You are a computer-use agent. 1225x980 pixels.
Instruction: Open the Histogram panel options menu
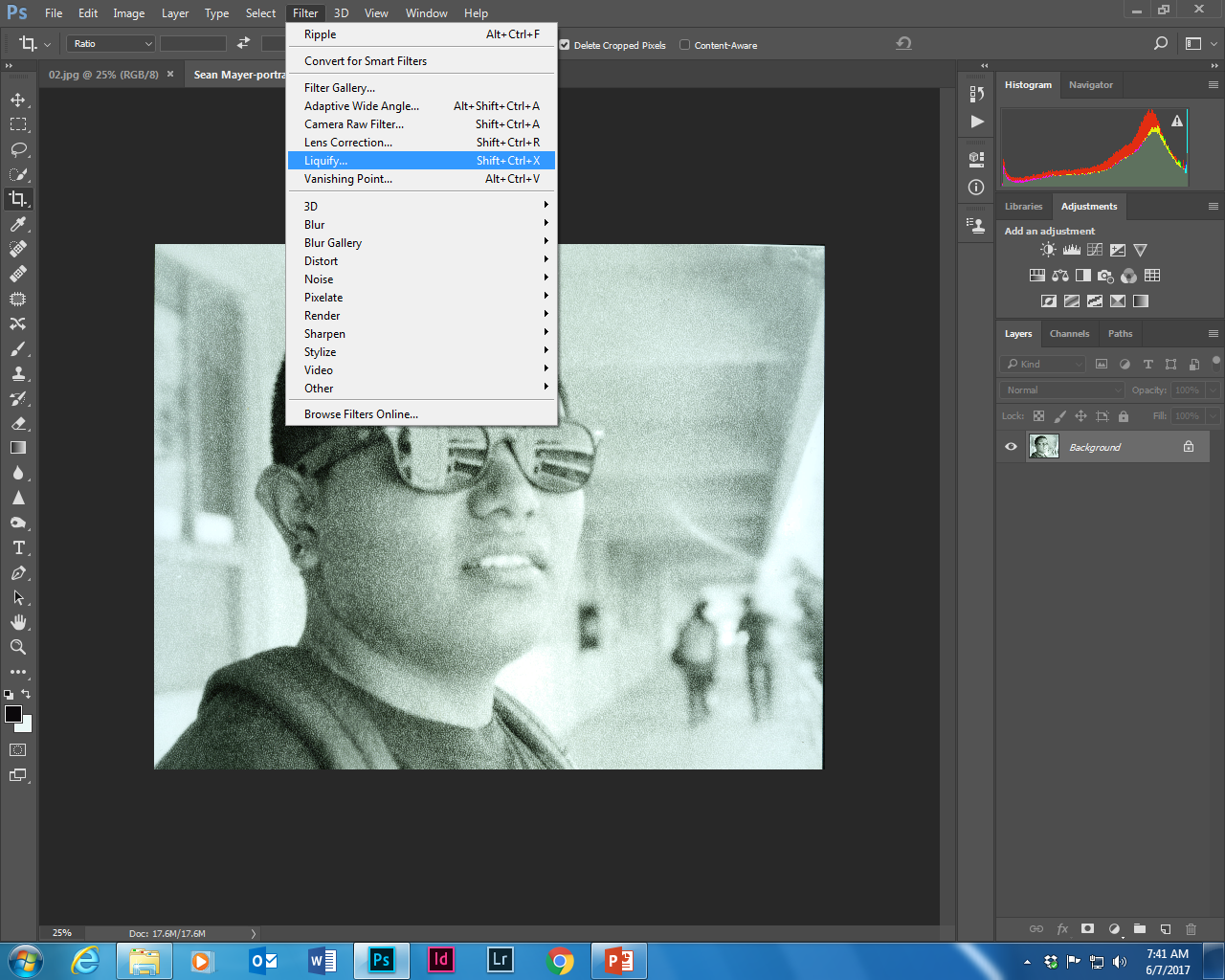tap(1214, 85)
